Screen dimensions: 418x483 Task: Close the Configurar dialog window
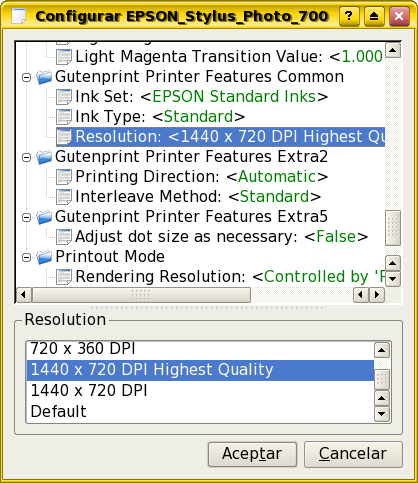[399, 16]
